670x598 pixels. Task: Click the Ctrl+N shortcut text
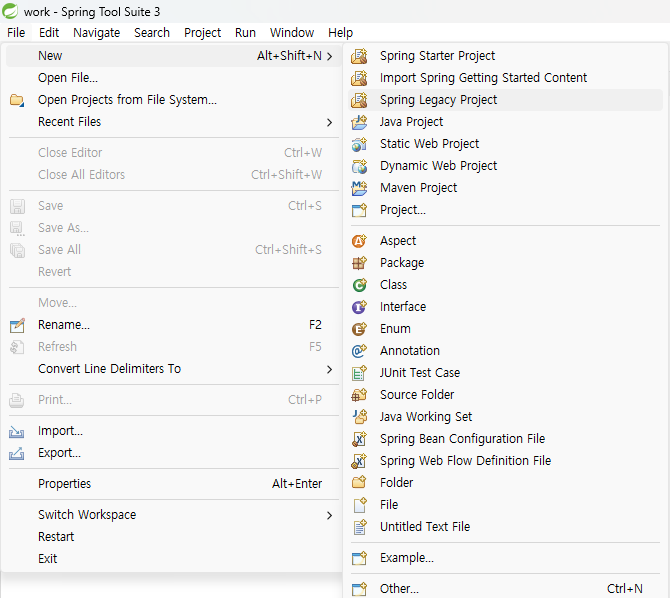[624, 589]
